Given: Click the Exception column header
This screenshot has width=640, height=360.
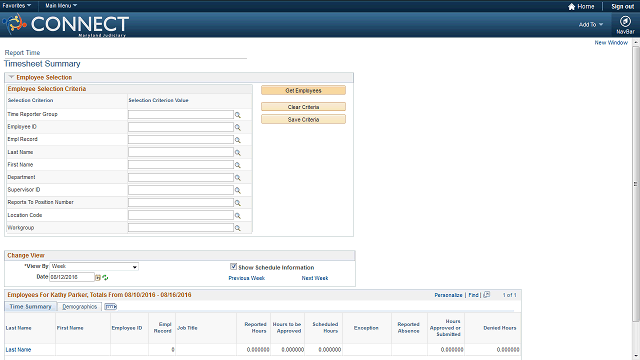Looking at the screenshot, I should tap(366, 328).
